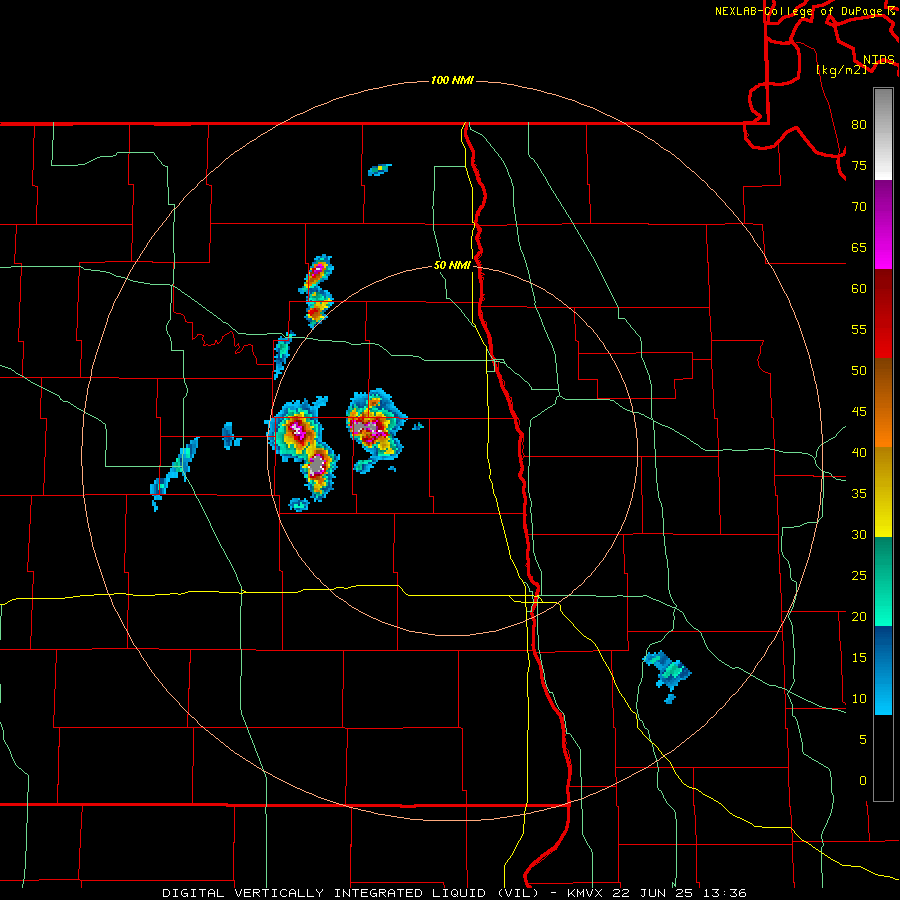
Task: Click the light blue segment of VIL color bar
Action: pos(883,670)
